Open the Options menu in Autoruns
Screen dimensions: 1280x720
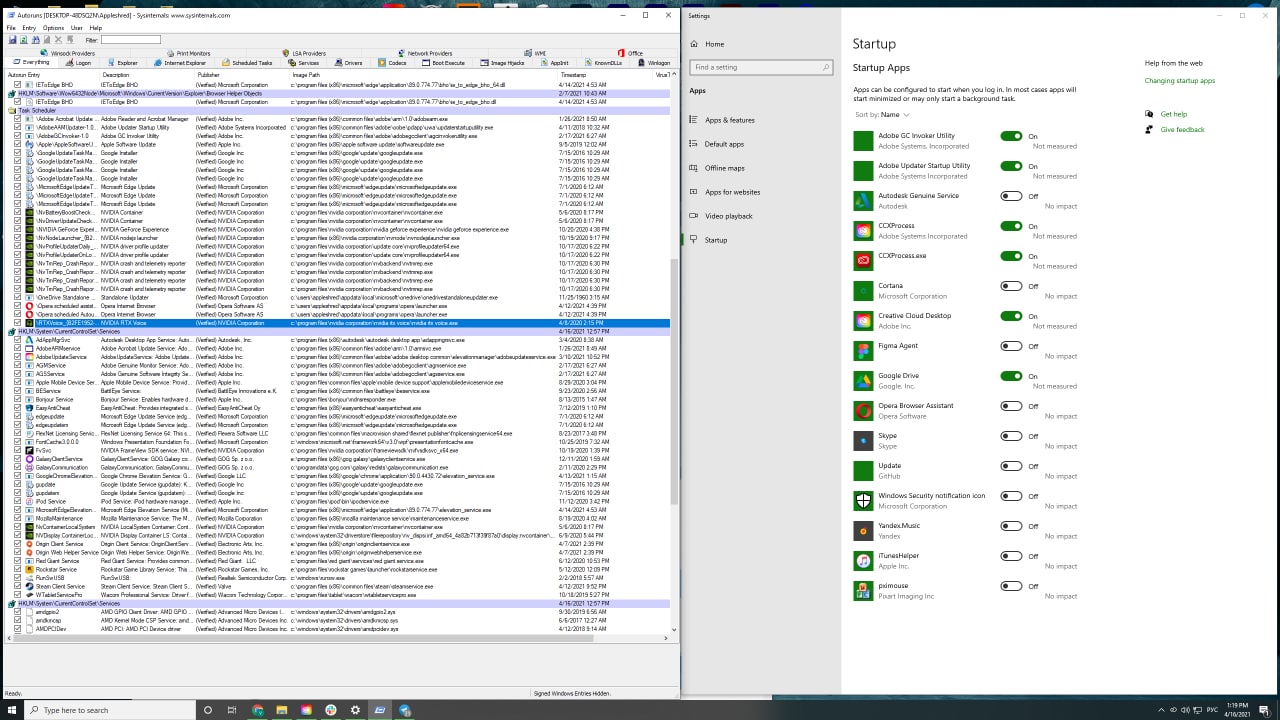53,28
